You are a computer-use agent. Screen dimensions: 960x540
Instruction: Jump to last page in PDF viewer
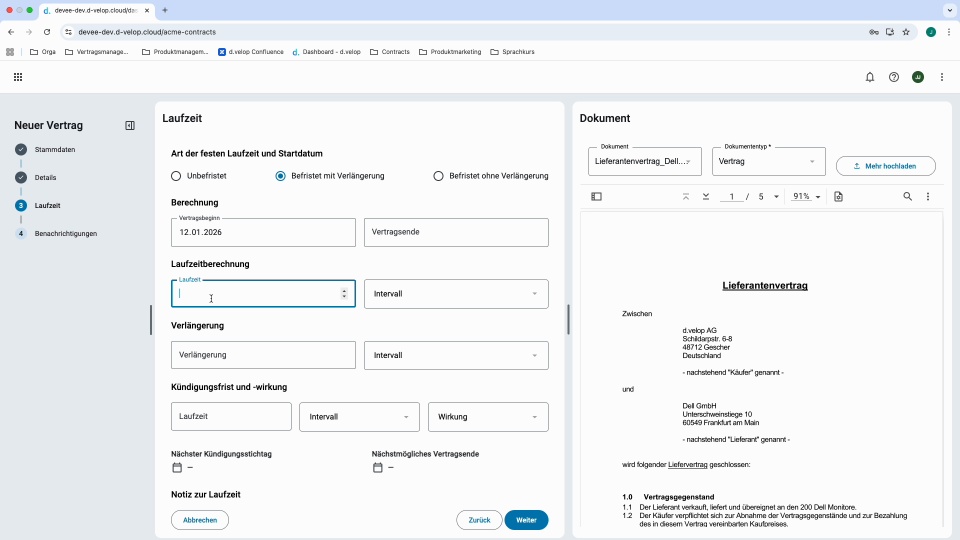point(706,197)
